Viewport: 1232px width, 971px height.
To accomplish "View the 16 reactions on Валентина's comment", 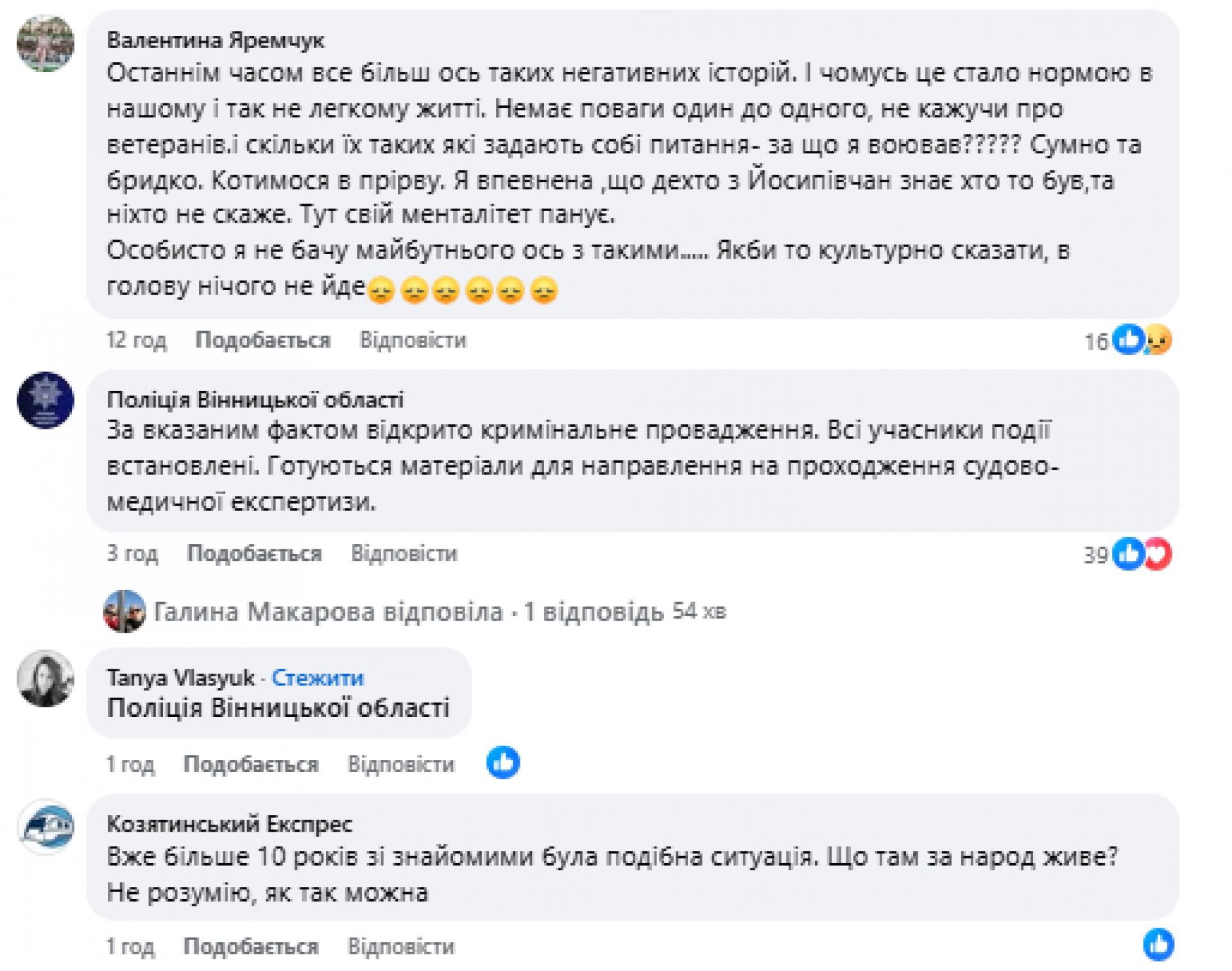I will (x=1127, y=340).
